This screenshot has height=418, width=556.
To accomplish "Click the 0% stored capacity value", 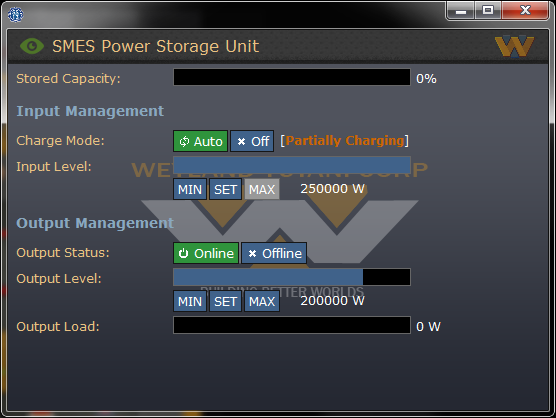I will pos(426,79).
